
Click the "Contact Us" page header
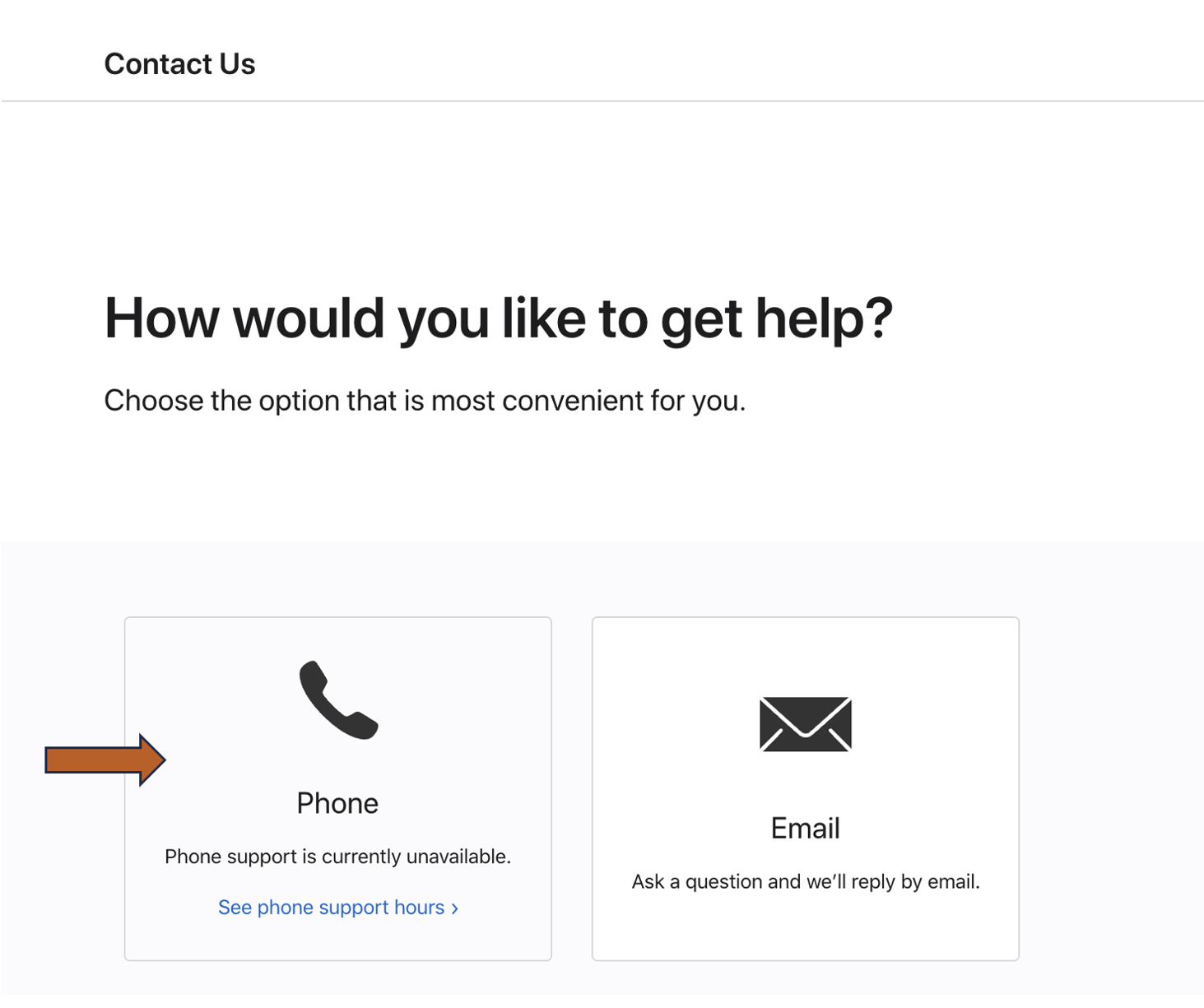[x=179, y=64]
